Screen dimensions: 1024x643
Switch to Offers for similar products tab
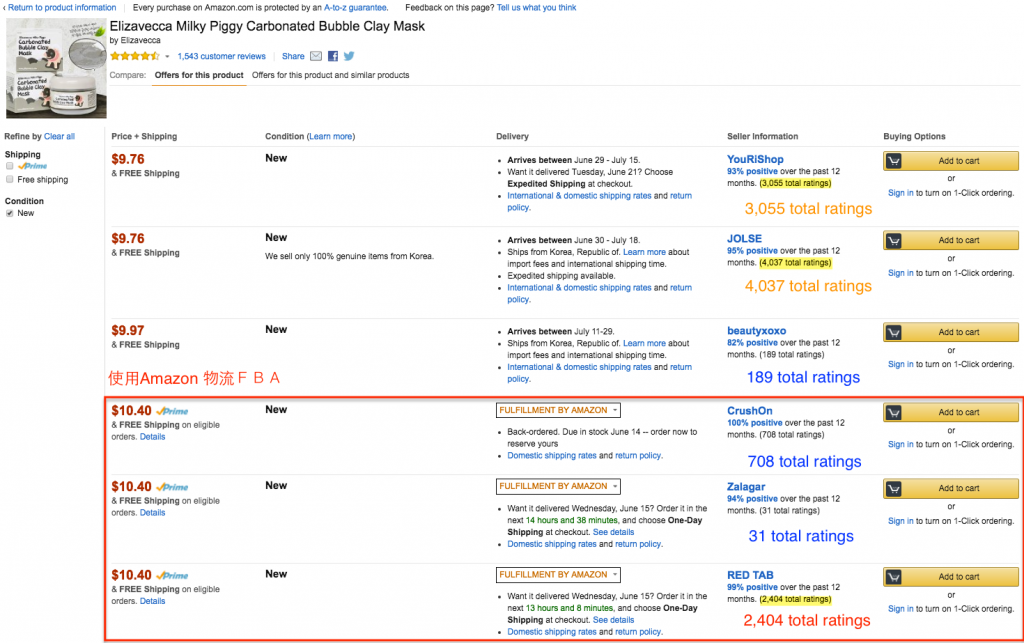click(x=330, y=75)
